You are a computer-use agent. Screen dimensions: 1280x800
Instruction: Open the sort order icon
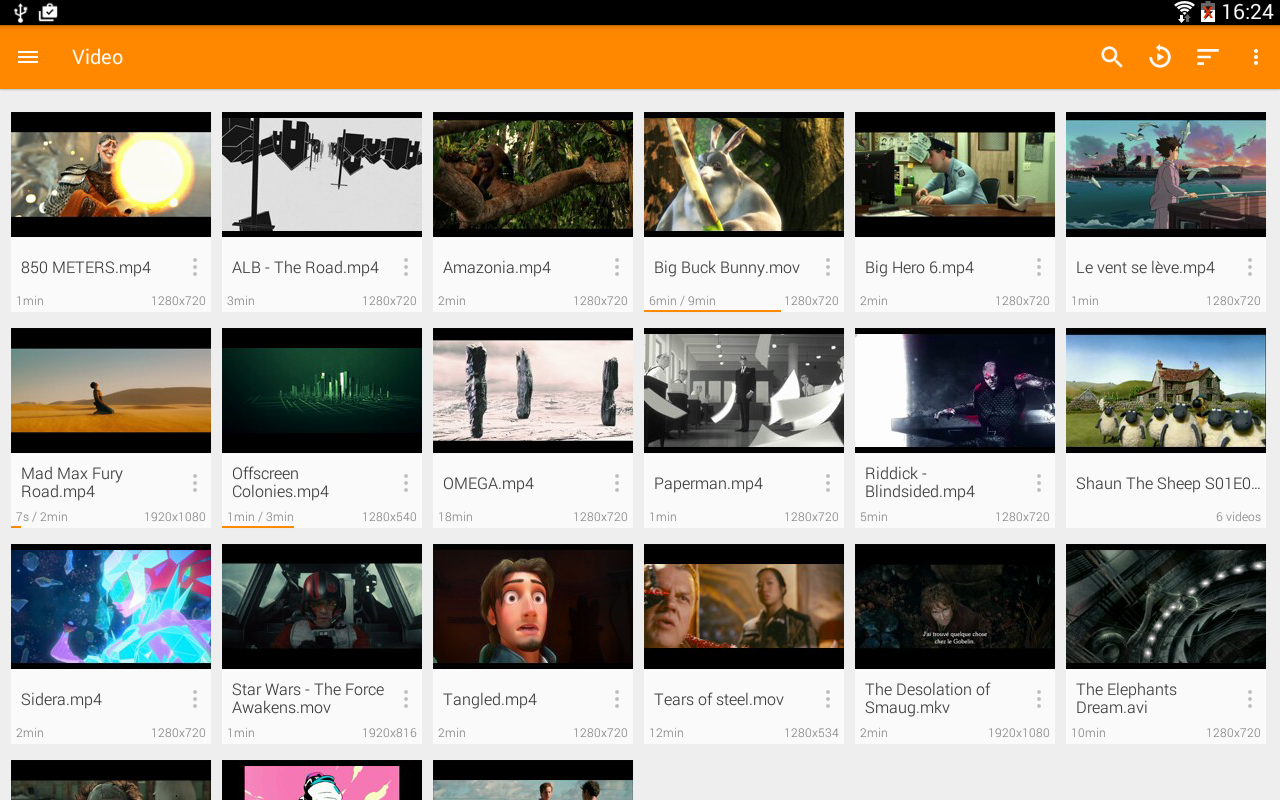(1206, 56)
